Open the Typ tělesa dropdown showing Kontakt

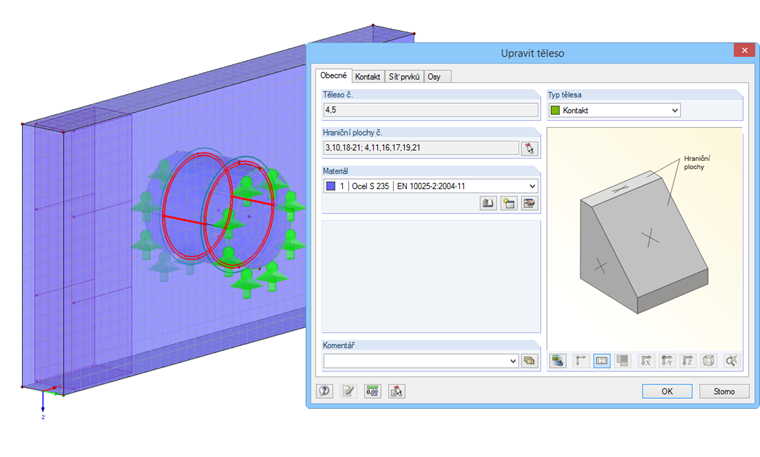(x=615, y=110)
